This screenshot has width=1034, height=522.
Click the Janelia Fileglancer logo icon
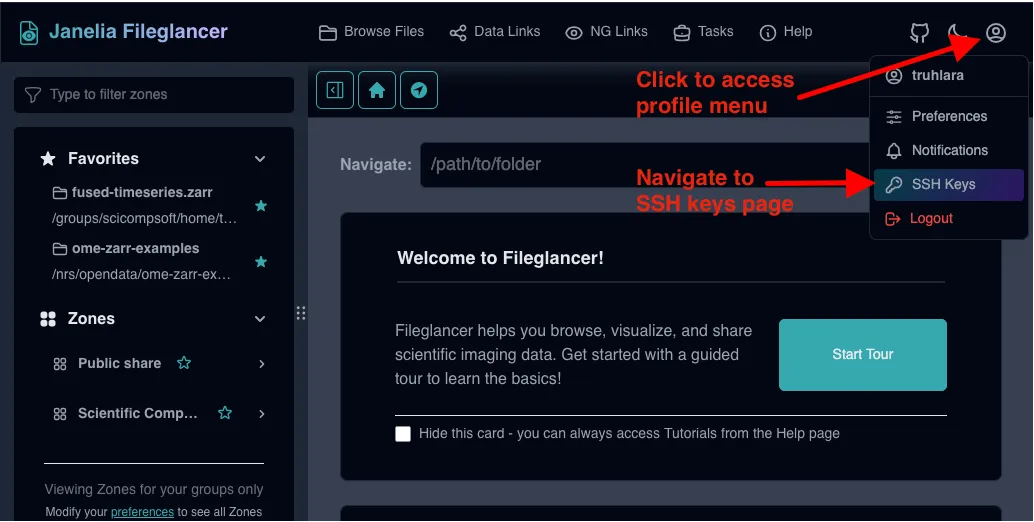pos(28,32)
